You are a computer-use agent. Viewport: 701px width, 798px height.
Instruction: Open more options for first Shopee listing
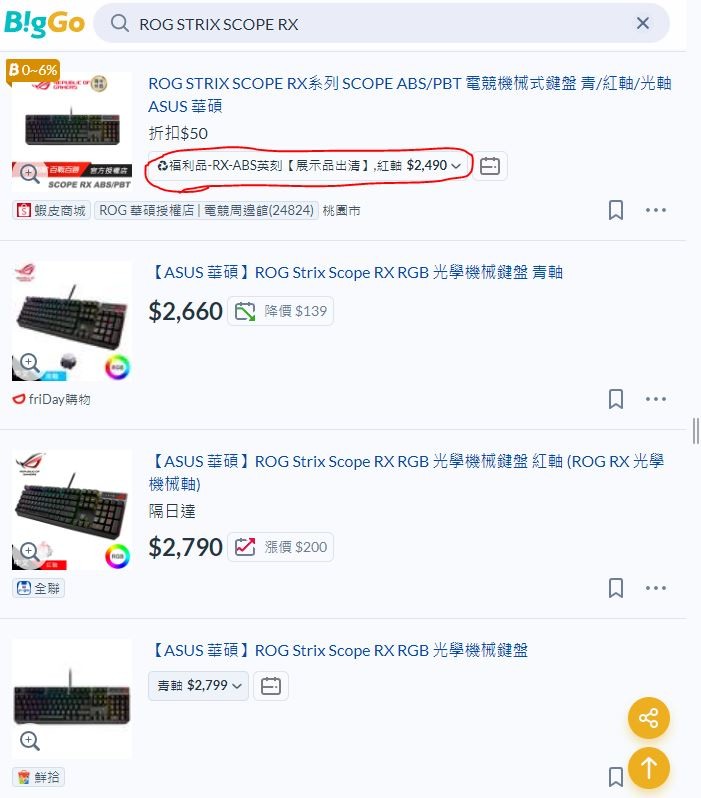(x=656, y=210)
